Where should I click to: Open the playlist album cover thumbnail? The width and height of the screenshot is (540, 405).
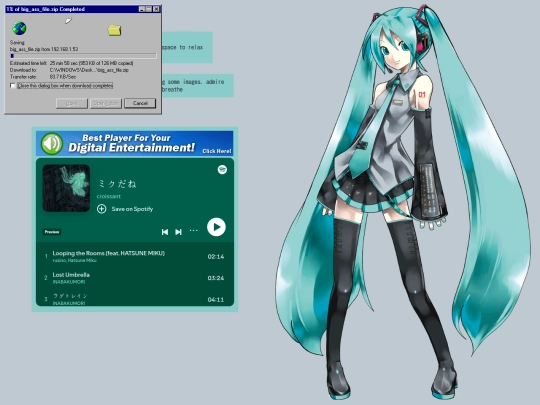pos(66,188)
